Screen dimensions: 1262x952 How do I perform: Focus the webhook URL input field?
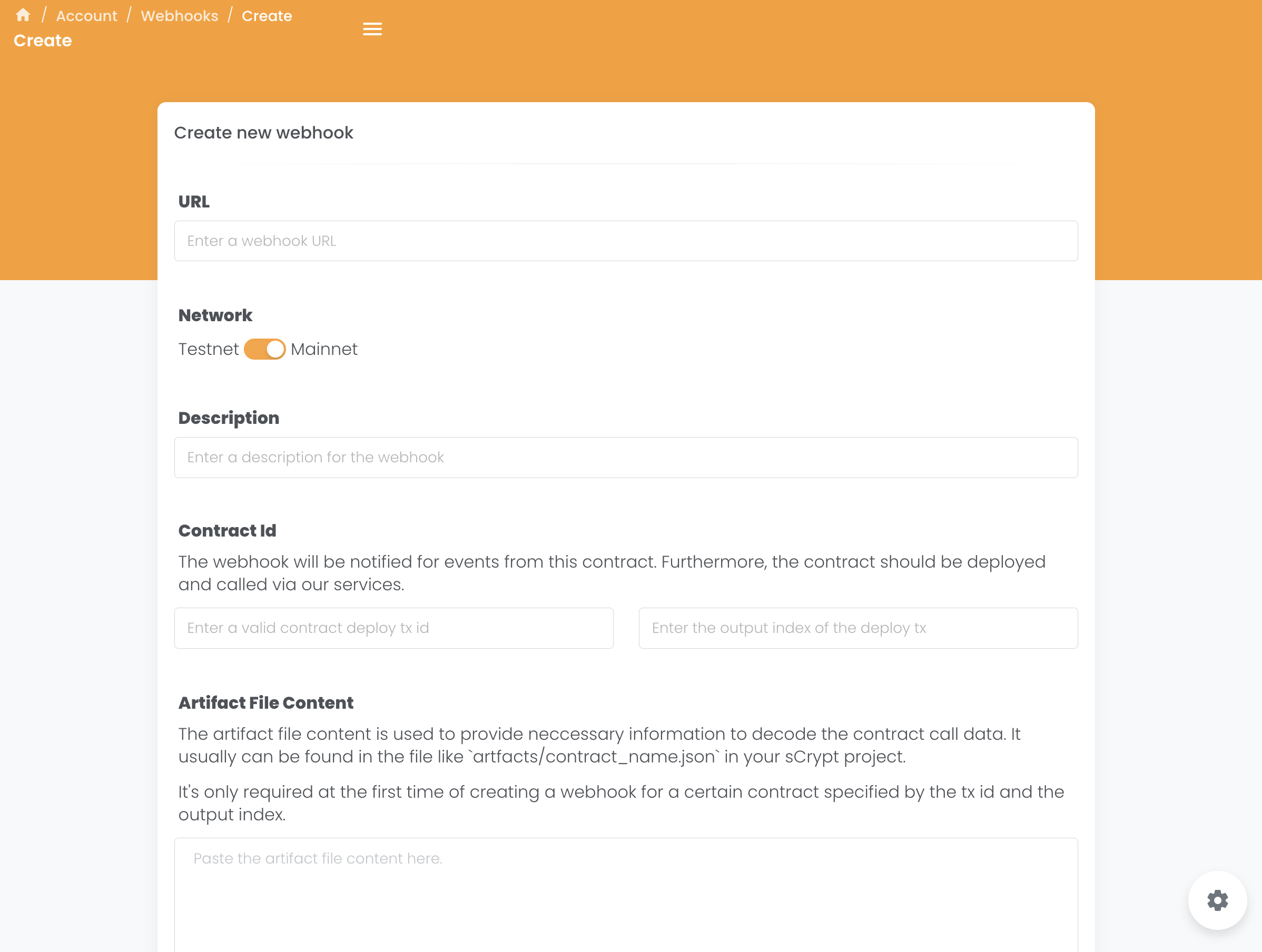tap(626, 241)
